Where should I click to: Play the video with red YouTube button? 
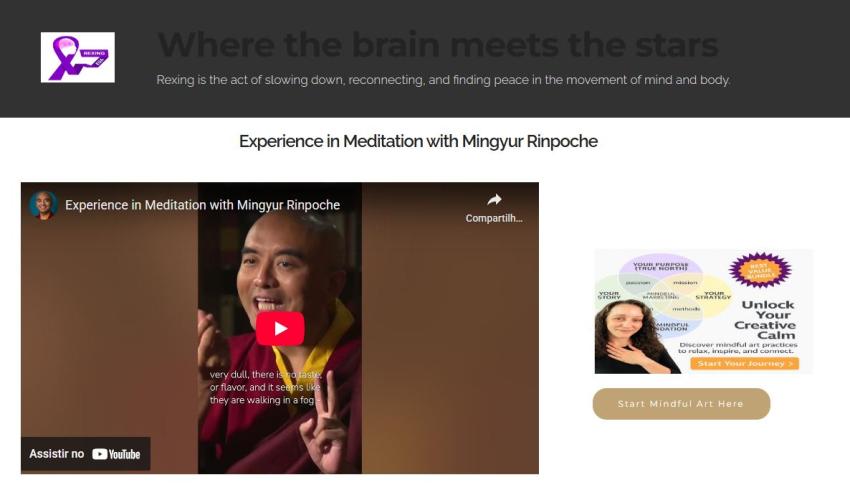click(280, 328)
